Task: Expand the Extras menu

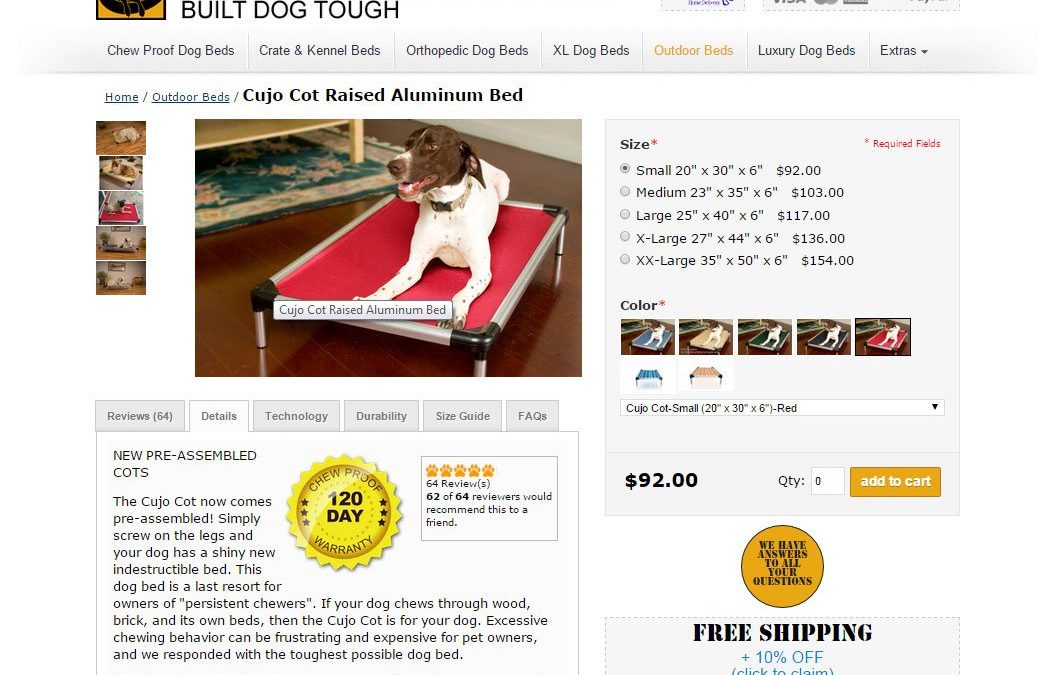Action: coord(903,51)
